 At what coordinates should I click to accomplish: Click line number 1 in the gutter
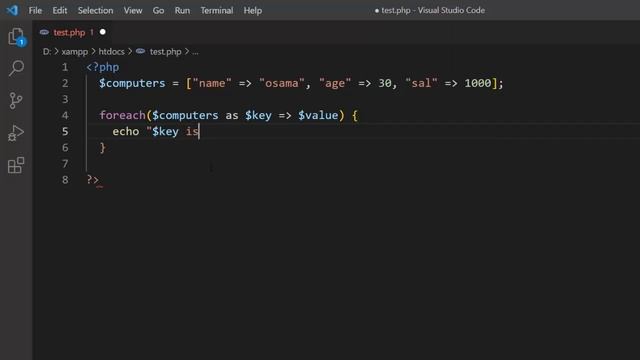coord(65,67)
